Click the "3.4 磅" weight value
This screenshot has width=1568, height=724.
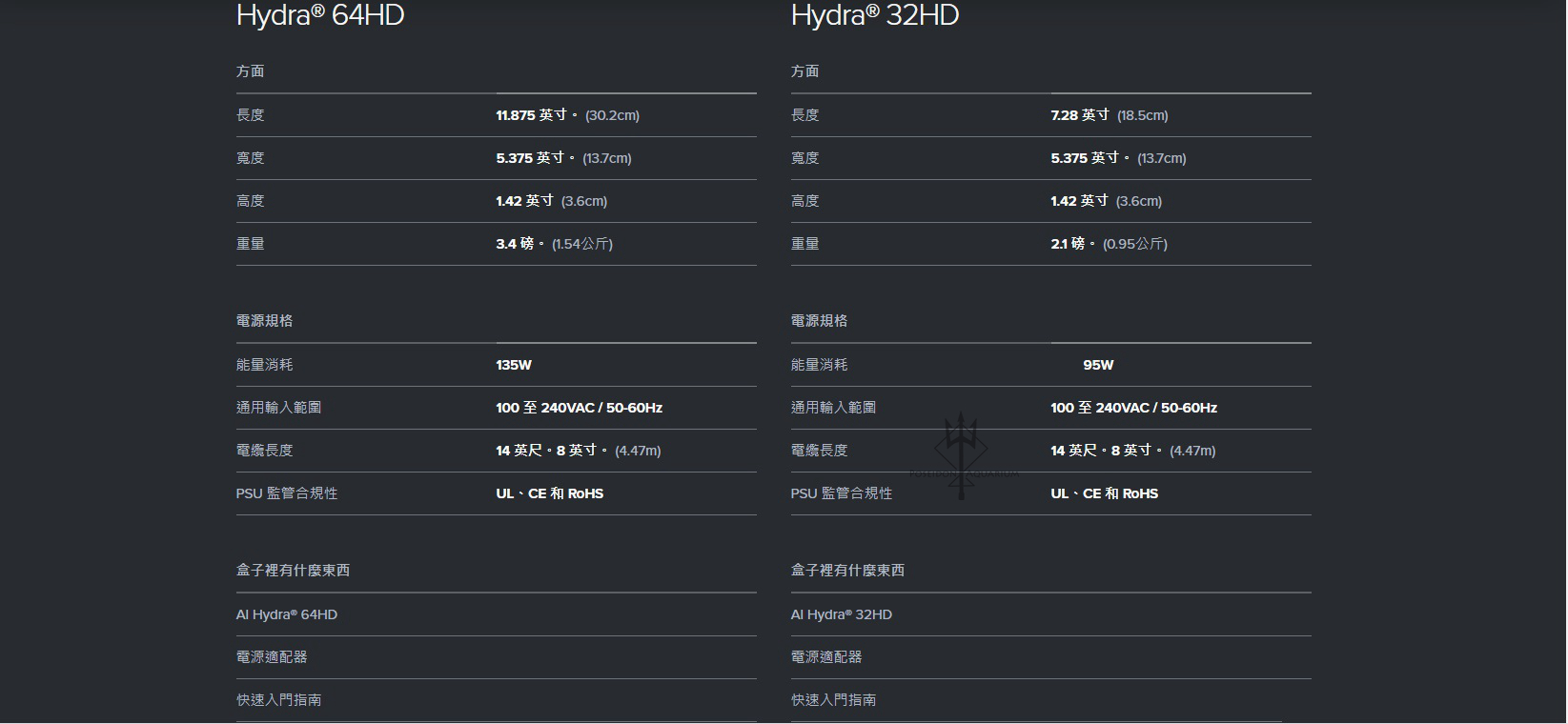520,244
